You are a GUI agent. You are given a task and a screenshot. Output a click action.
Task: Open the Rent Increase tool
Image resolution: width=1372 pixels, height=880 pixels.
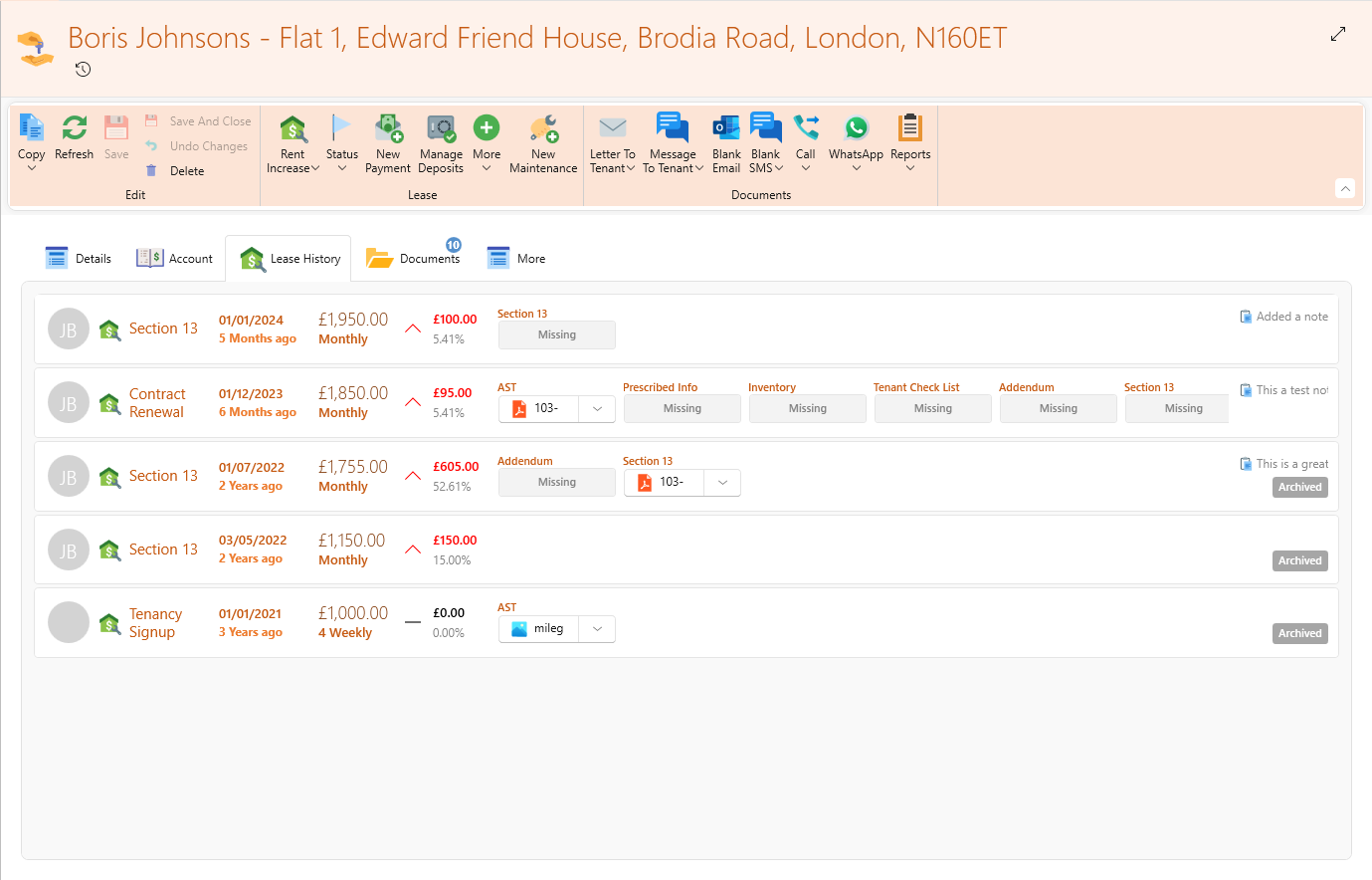point(293,143)
